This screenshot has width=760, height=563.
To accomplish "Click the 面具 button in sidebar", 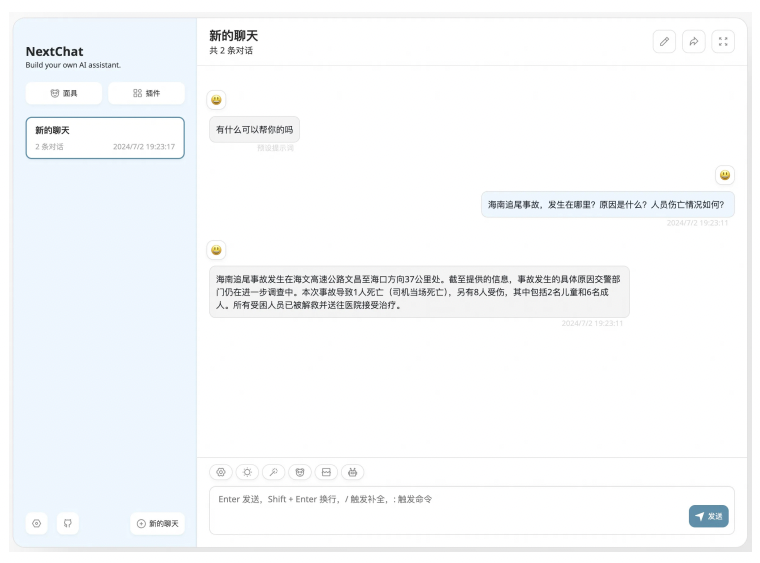I will pos(64,93).
